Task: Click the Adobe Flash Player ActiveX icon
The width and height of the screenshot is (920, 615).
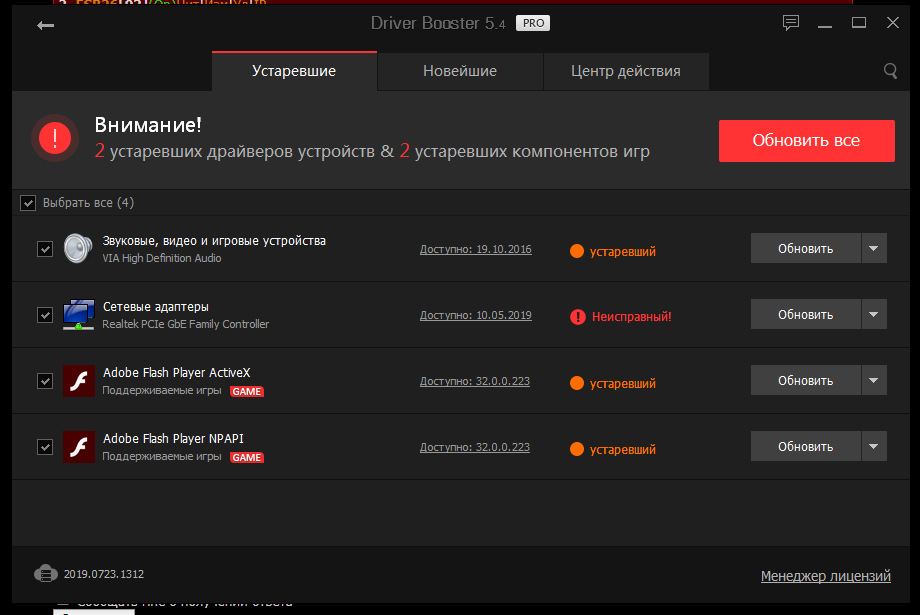Action: [79, 381]
